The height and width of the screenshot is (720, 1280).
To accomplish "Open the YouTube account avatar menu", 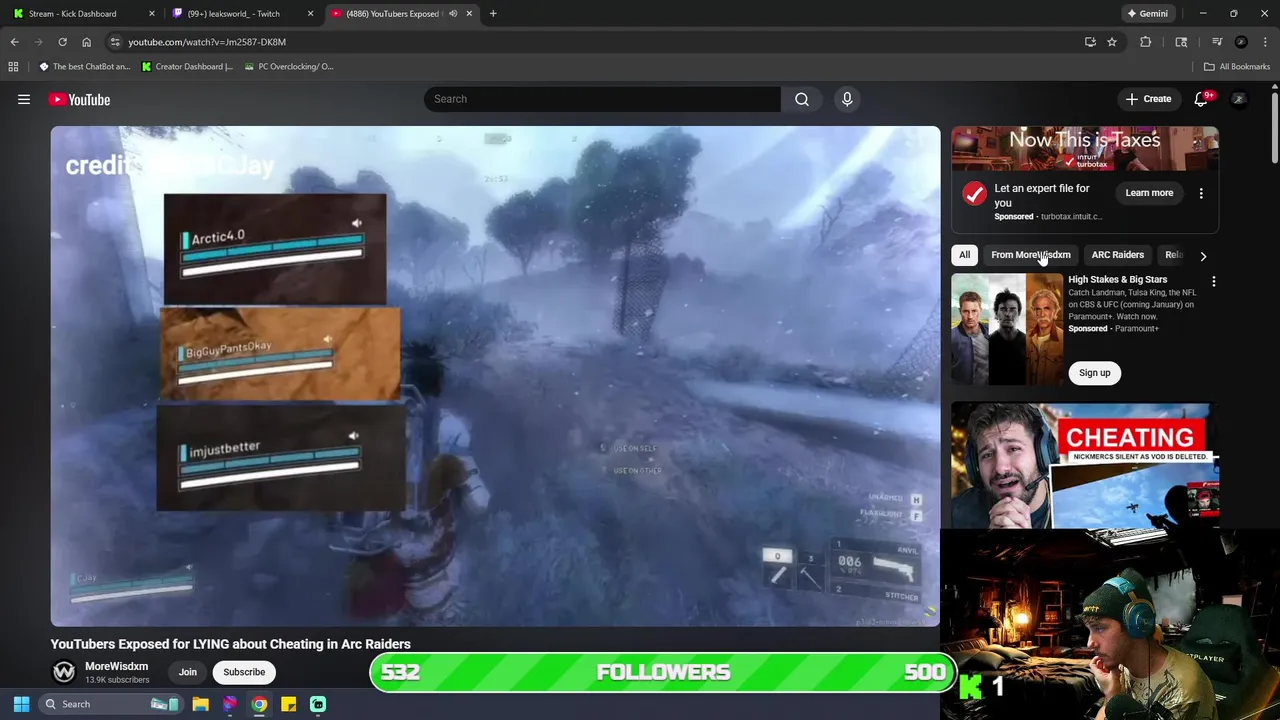I will click(1239, 99).
